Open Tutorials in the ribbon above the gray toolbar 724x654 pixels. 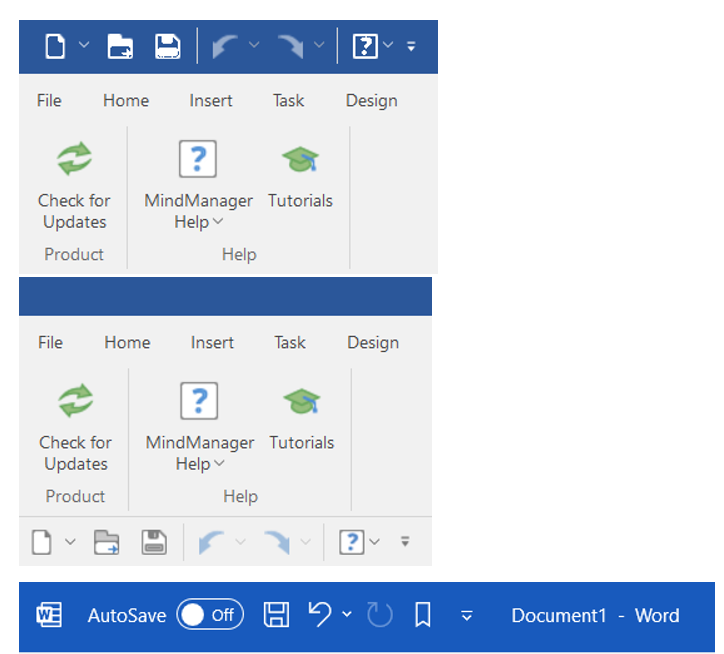[301, 419]
